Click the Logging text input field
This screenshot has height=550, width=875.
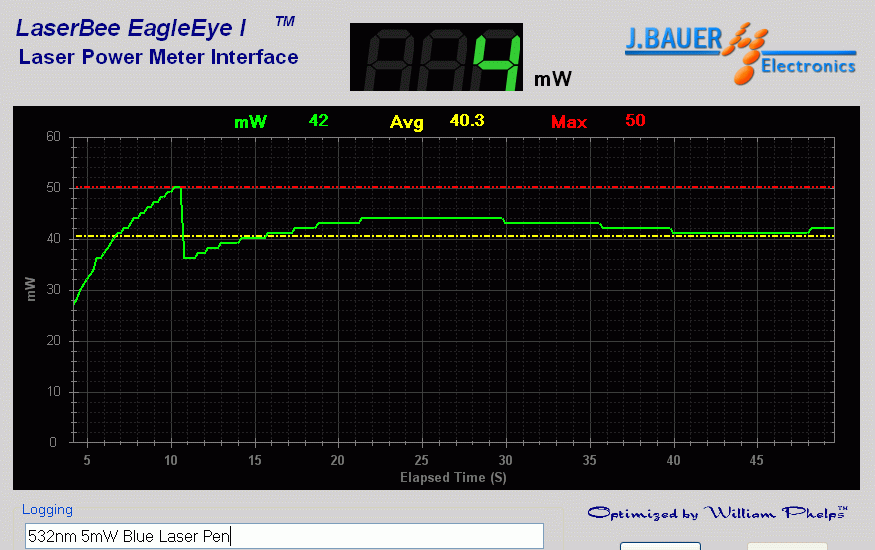[285, 536]
